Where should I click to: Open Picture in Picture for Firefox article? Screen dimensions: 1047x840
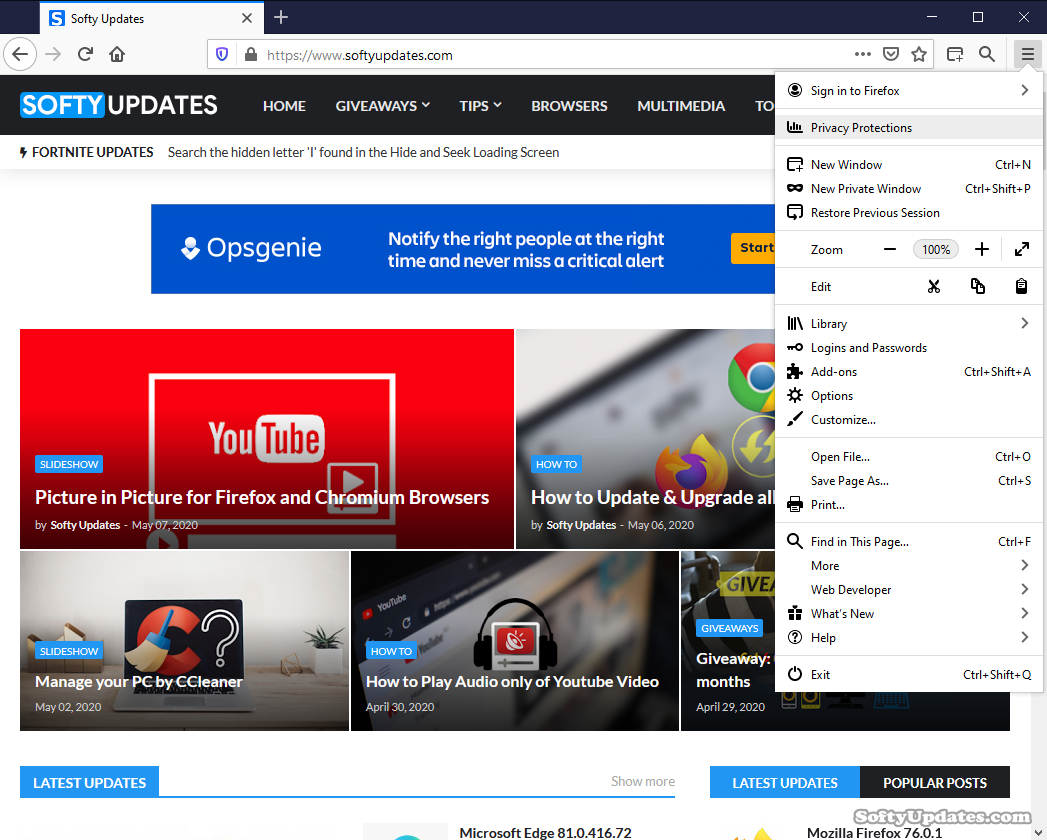pyautogui.click(x=262, y=497)
